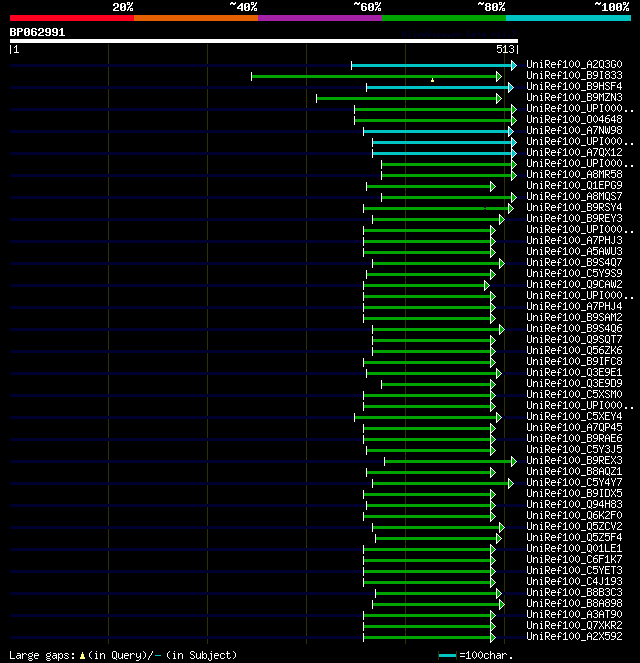Click the purple ~60% identity legend segment
640x663 pixels.
coord(320,18)
